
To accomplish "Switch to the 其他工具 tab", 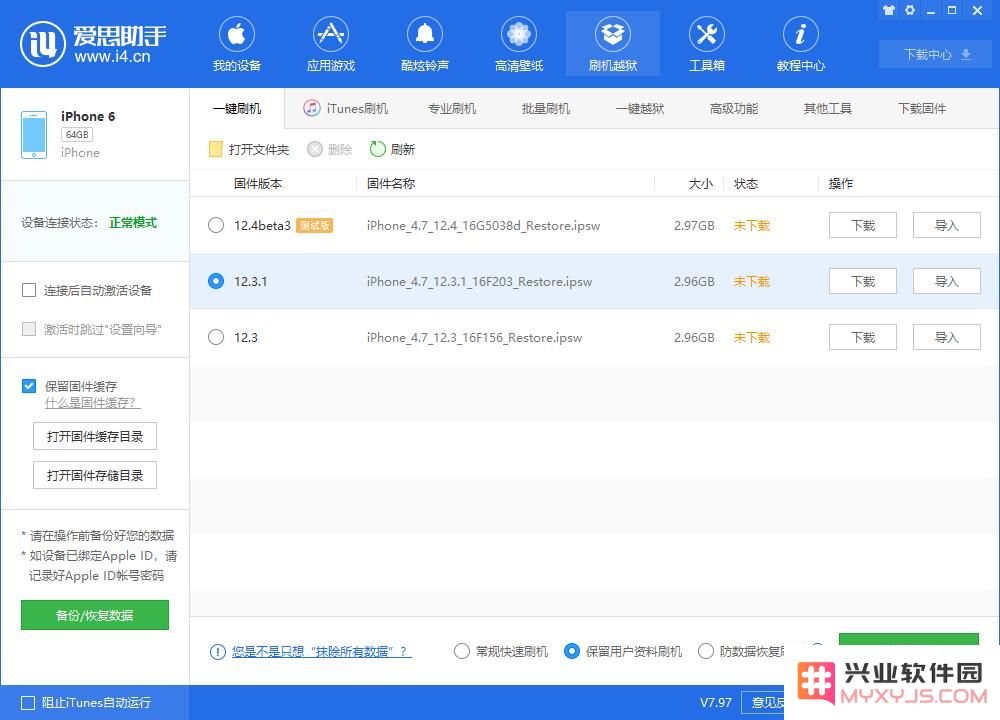I will [828, 108].
